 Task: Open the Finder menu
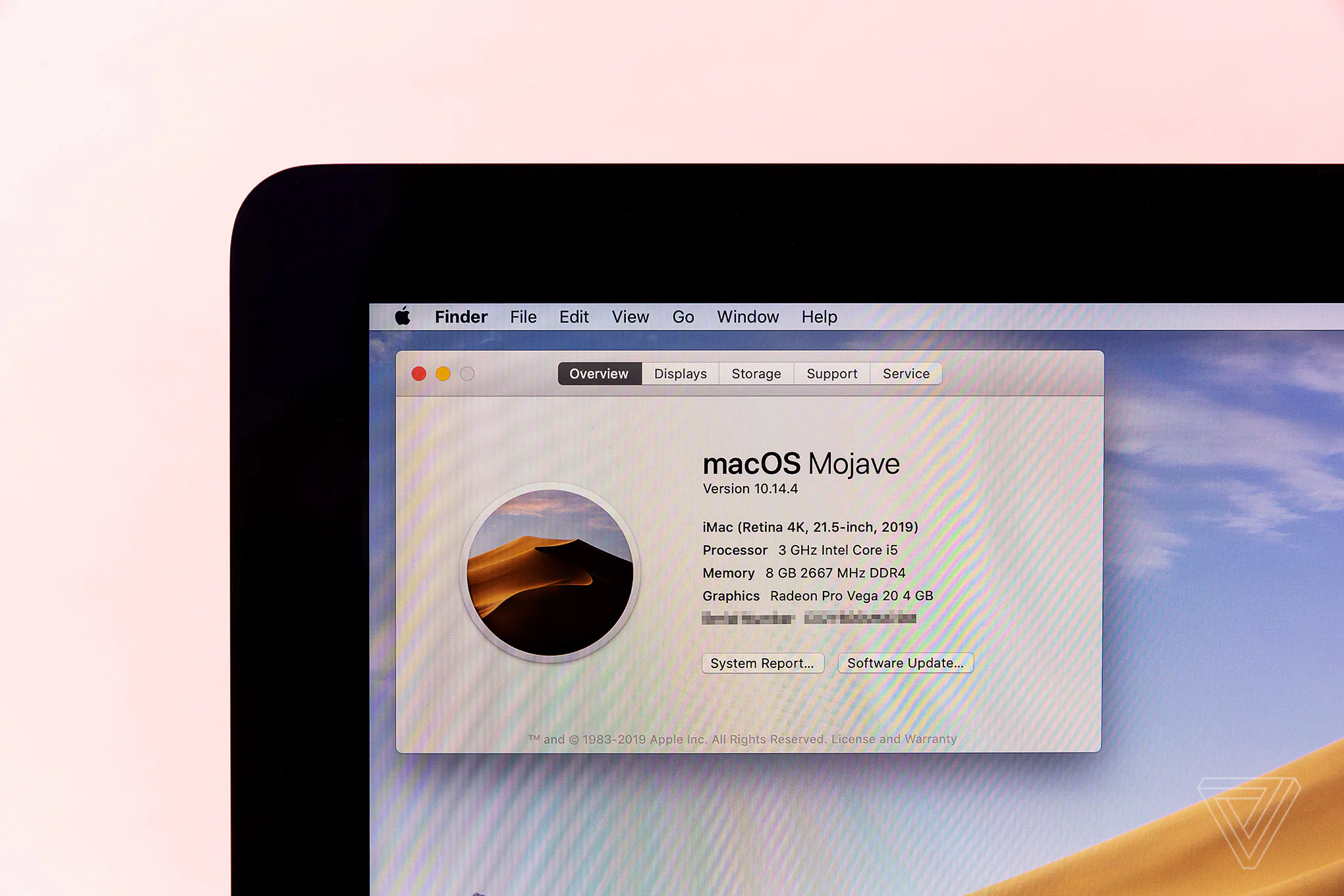(461, 317)
